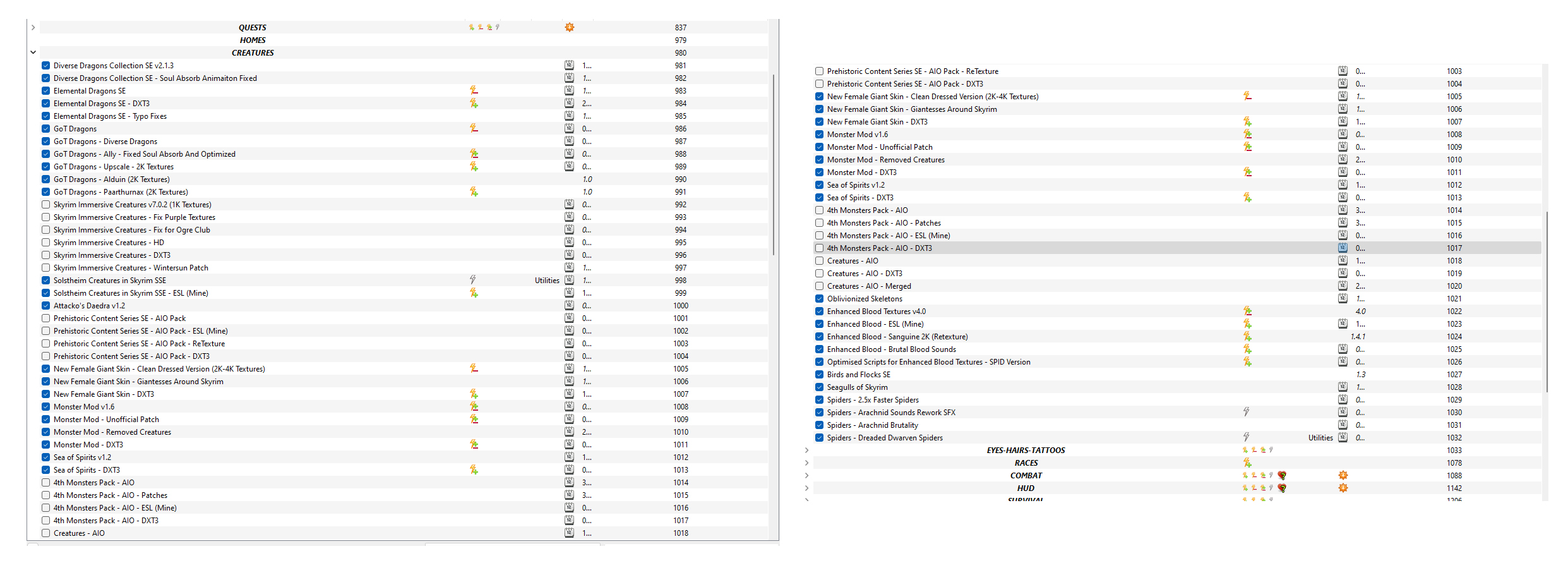The height and width of the screenshot is (563, 1568).
Task: Enable Skyrim Immersive Creatures - Wintersun Patch
Action: [45, 267]
